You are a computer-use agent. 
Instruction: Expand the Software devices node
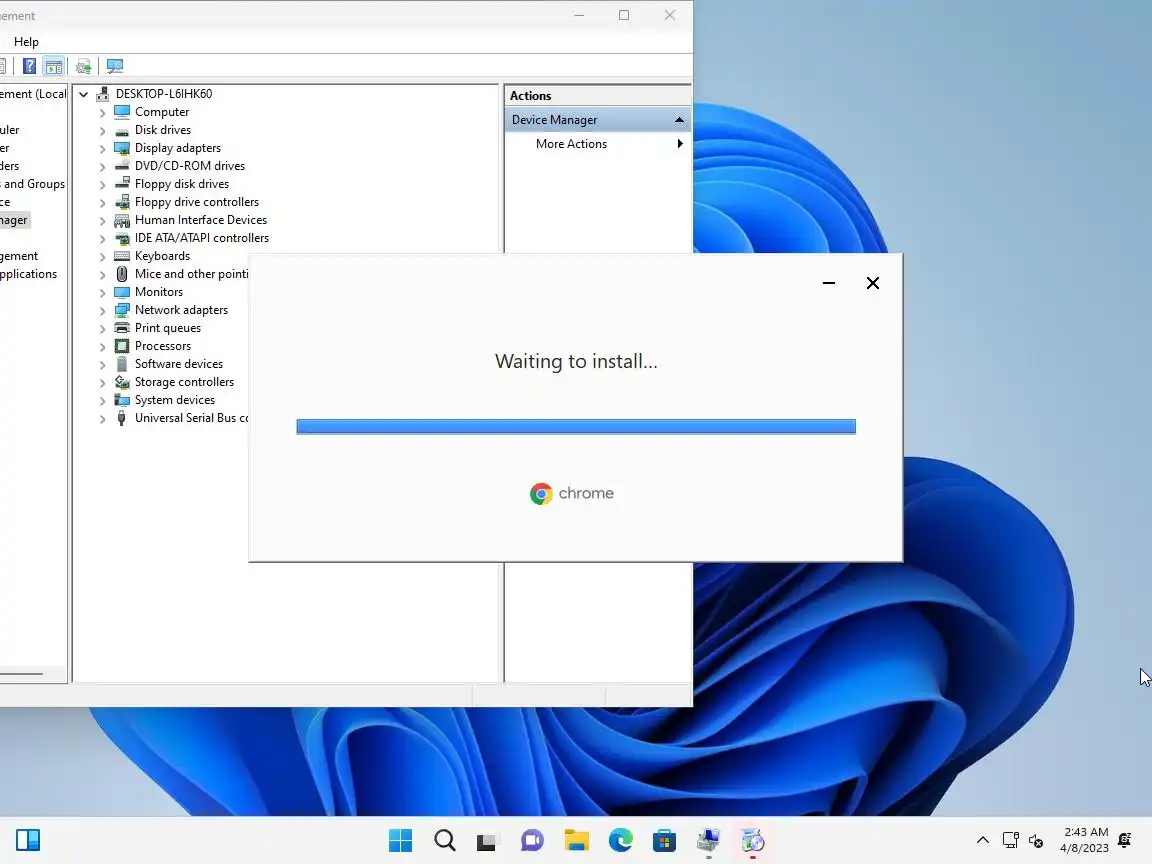tap(103, 364)
